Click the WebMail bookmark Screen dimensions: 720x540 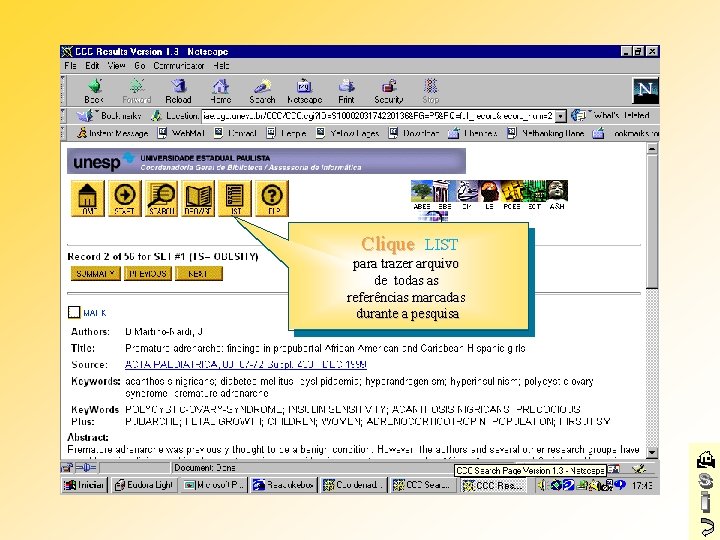coord(181,133)
